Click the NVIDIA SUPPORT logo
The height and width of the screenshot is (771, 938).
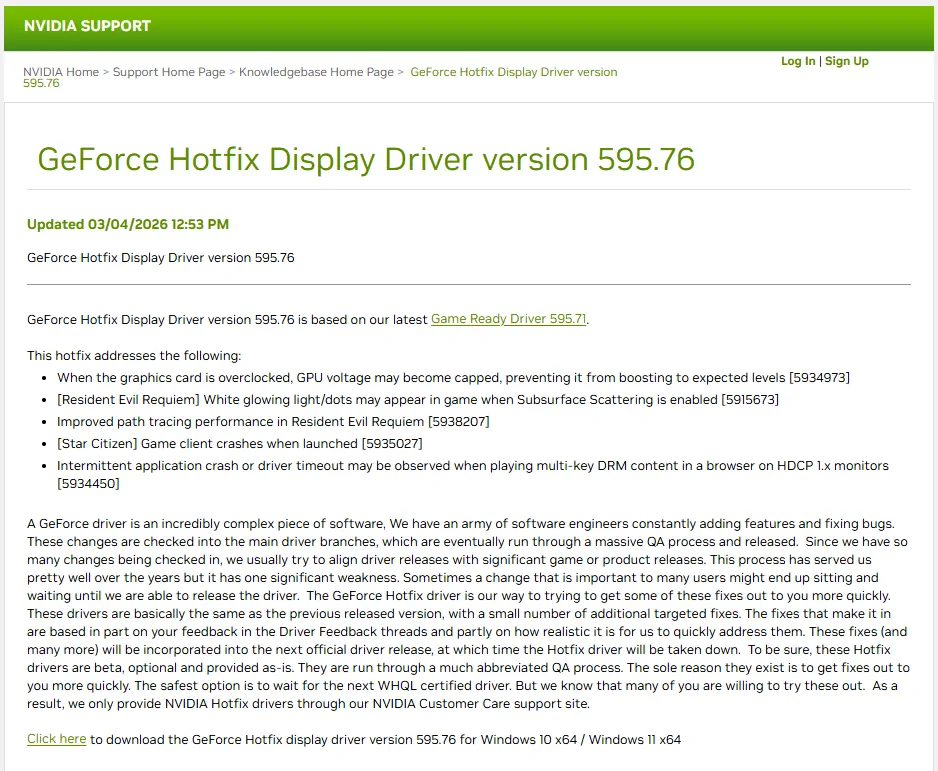click(87, 26)
